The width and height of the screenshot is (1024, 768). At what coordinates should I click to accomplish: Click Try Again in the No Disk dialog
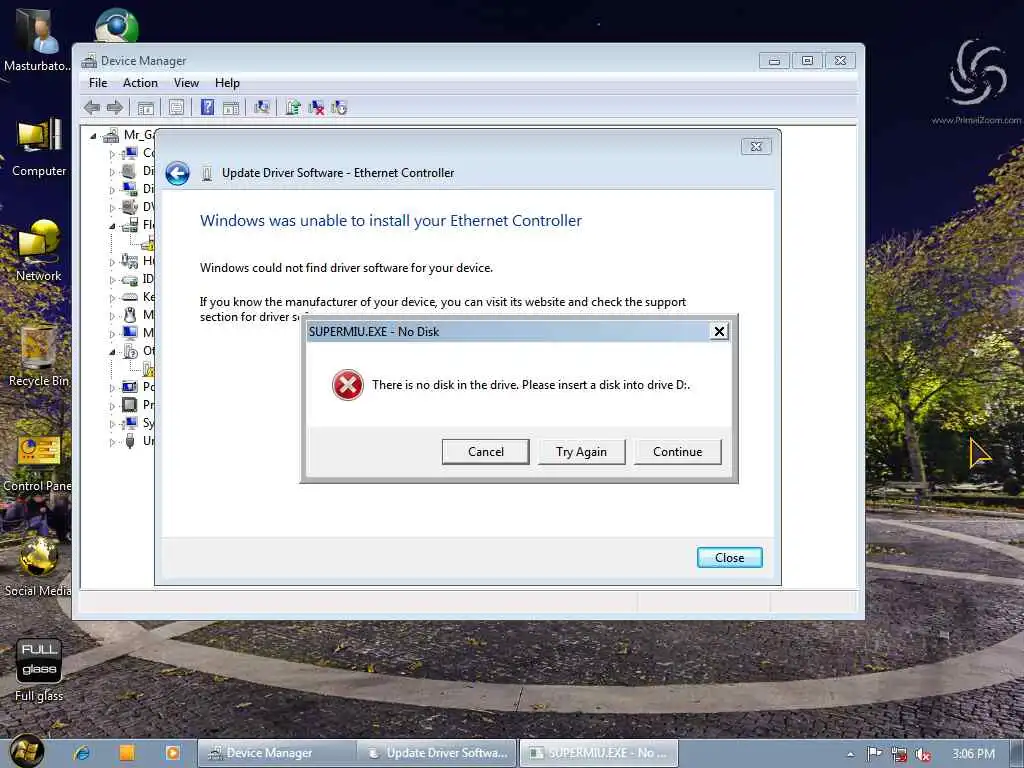[581, 451]
